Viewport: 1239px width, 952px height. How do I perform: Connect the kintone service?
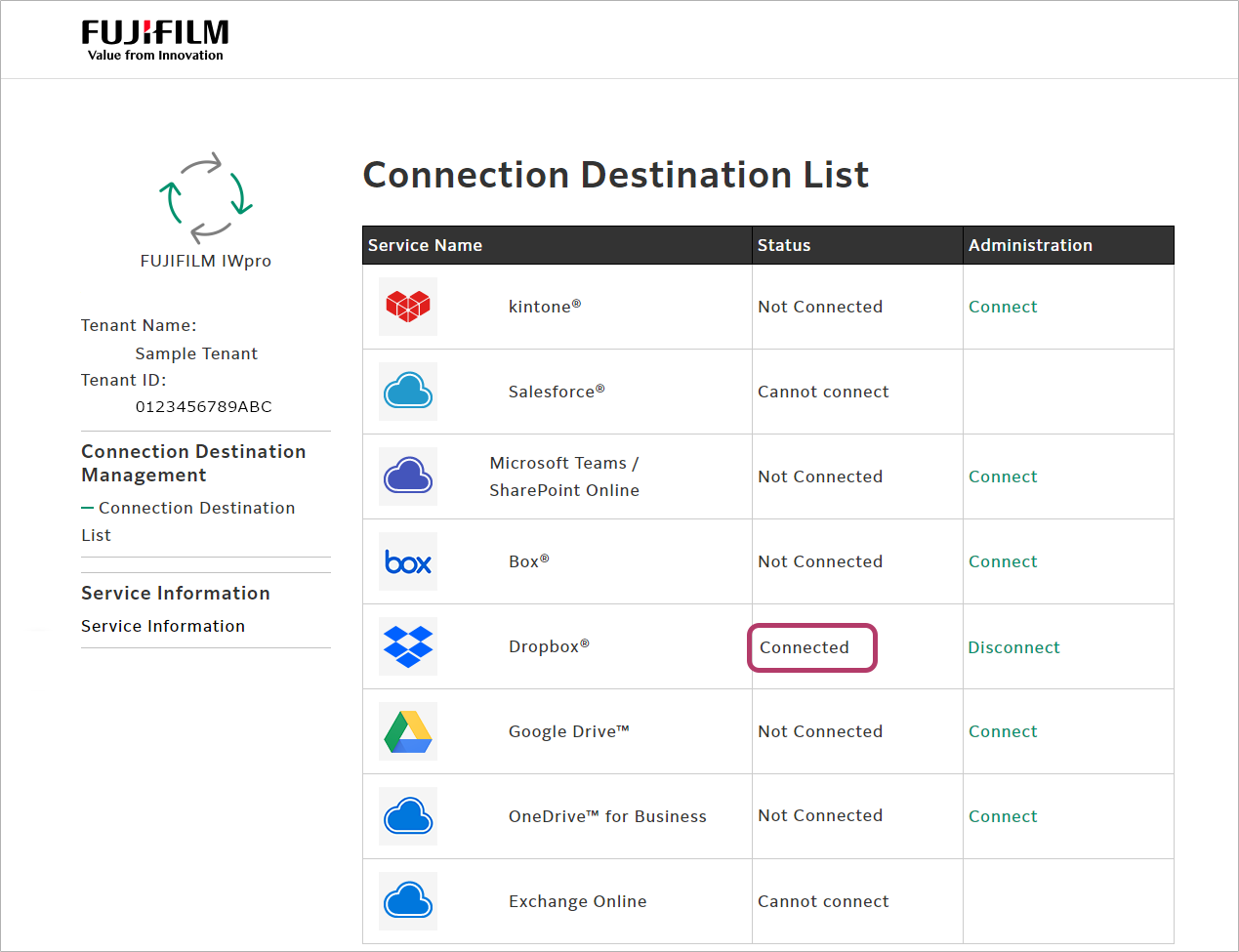click(1003, 307)
